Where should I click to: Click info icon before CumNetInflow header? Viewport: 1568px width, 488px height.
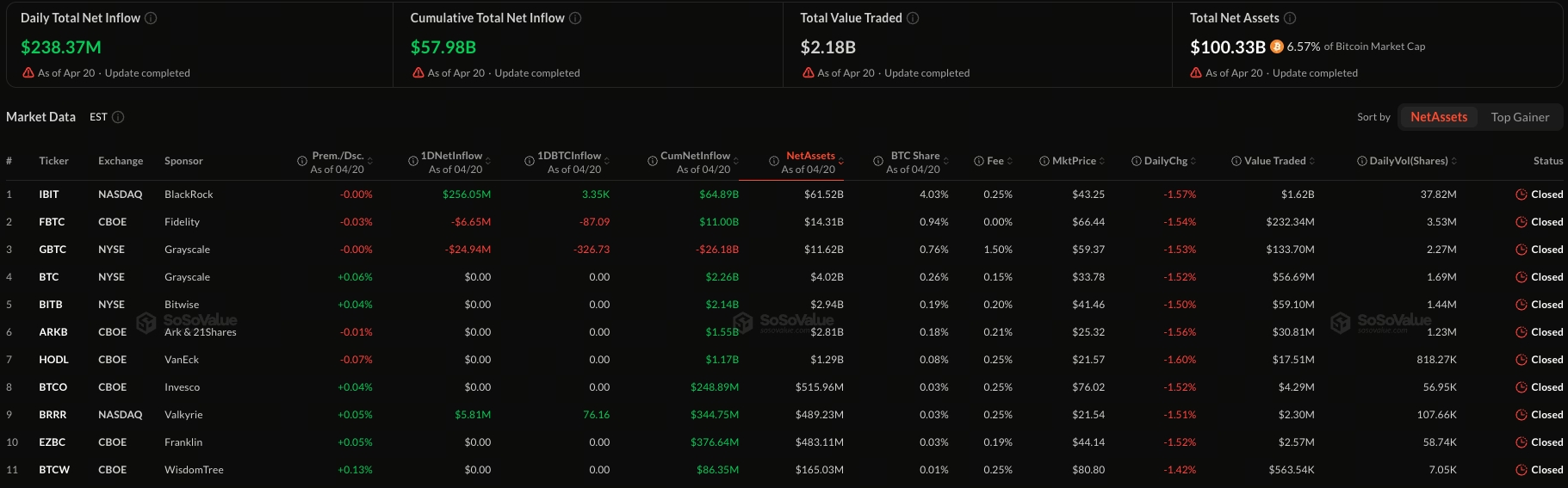pos(653,161)
